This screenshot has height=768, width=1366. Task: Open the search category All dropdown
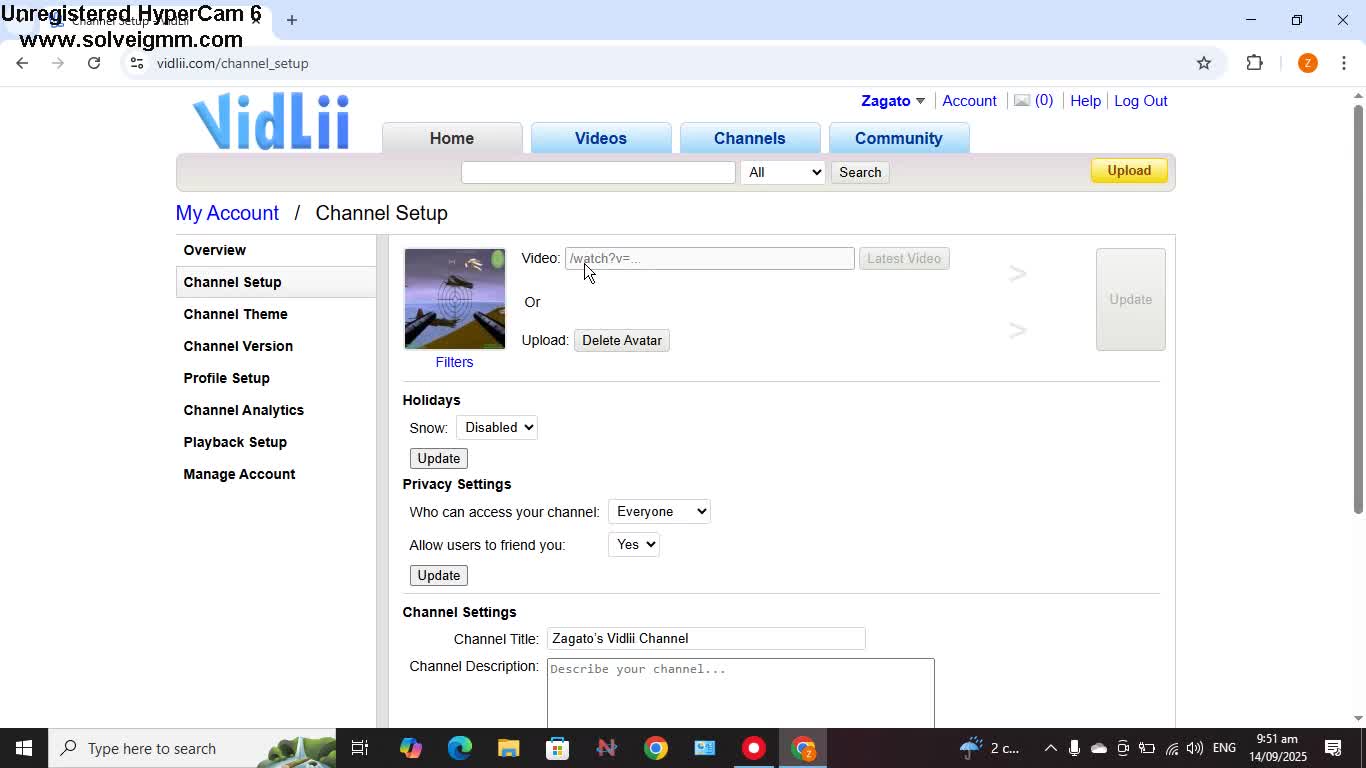(x=782, y=172)
